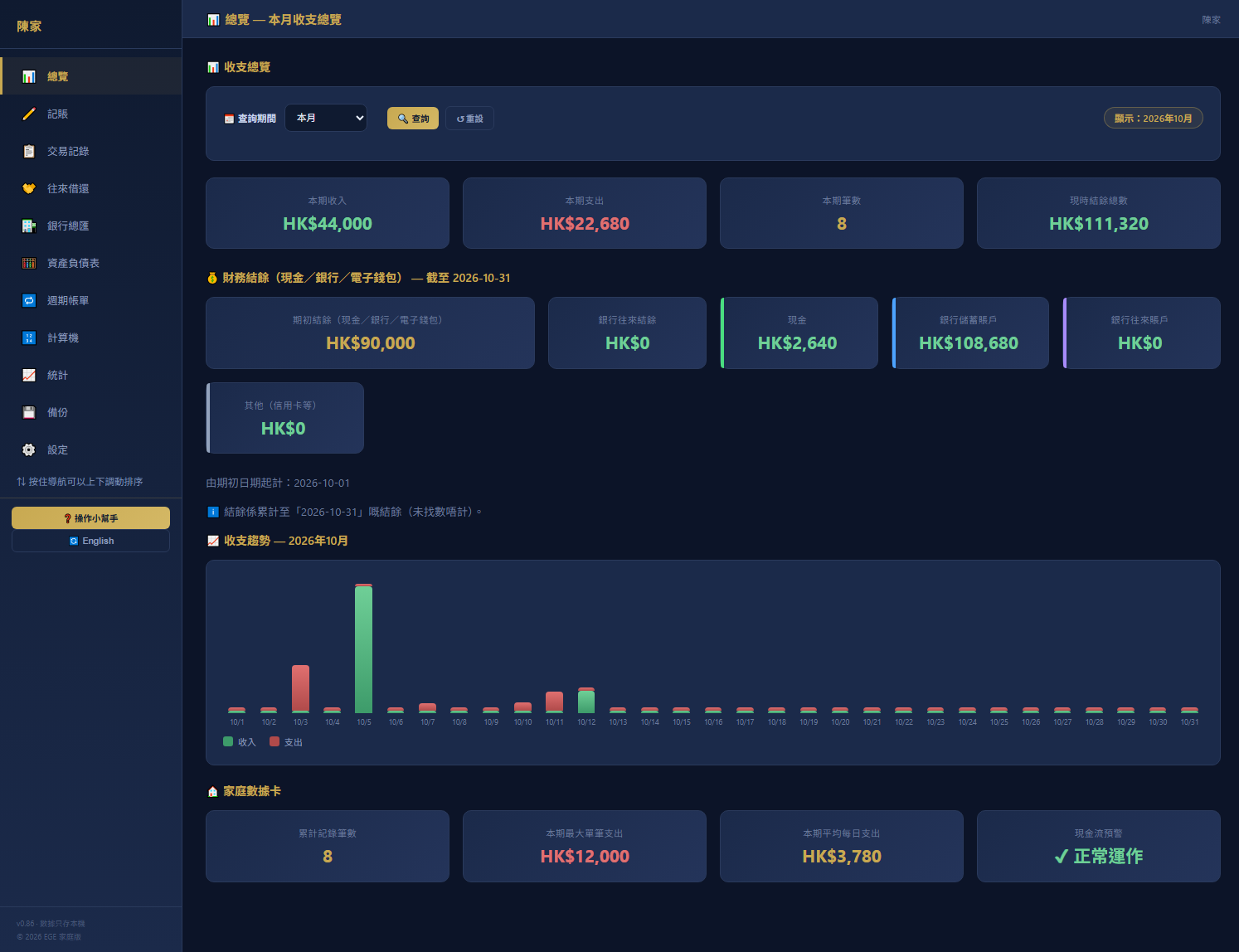The image size is (1239, 952).
Task: Click the red expense bar for 10/3
Action: pyautogui.click(x=300, y=688)
